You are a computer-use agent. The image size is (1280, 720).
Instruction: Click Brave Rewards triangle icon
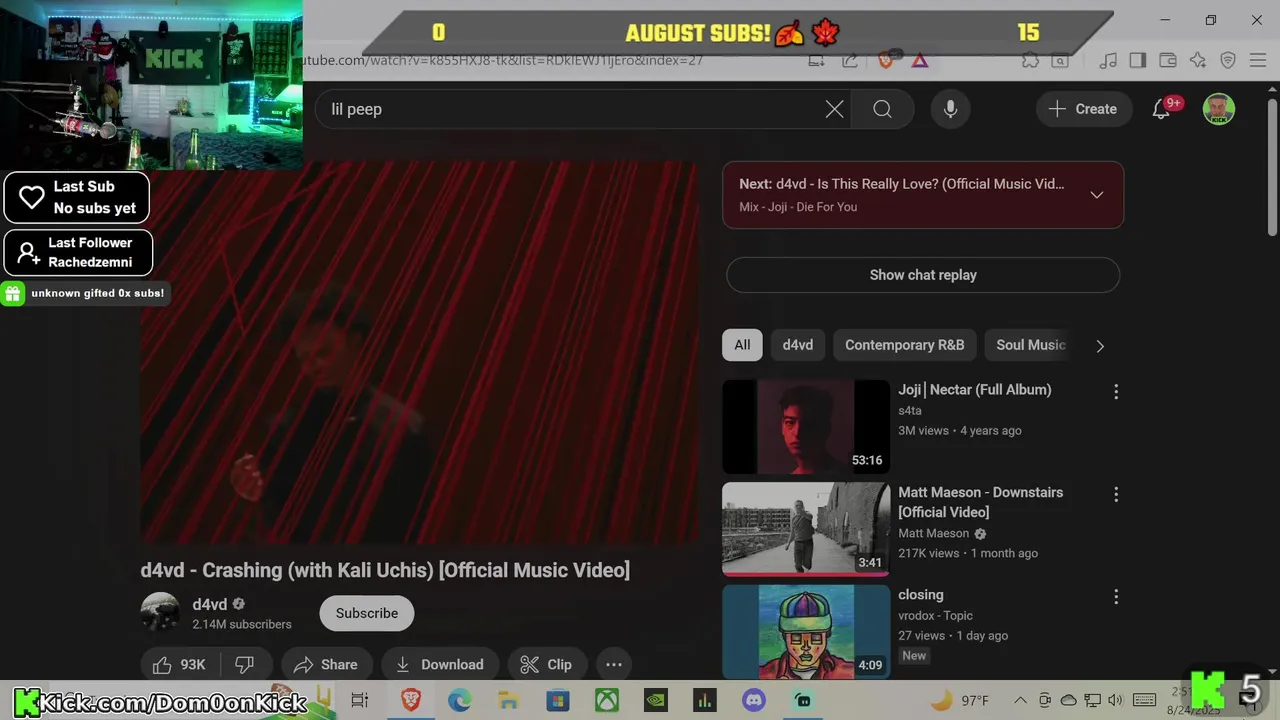pos(920,60)
